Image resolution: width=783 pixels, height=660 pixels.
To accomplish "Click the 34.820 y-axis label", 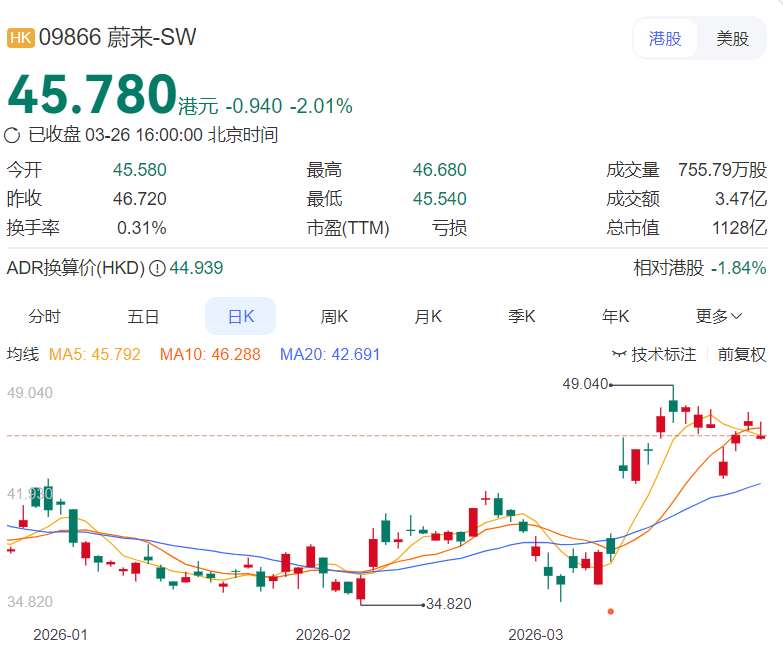I will tap(30, 602).
